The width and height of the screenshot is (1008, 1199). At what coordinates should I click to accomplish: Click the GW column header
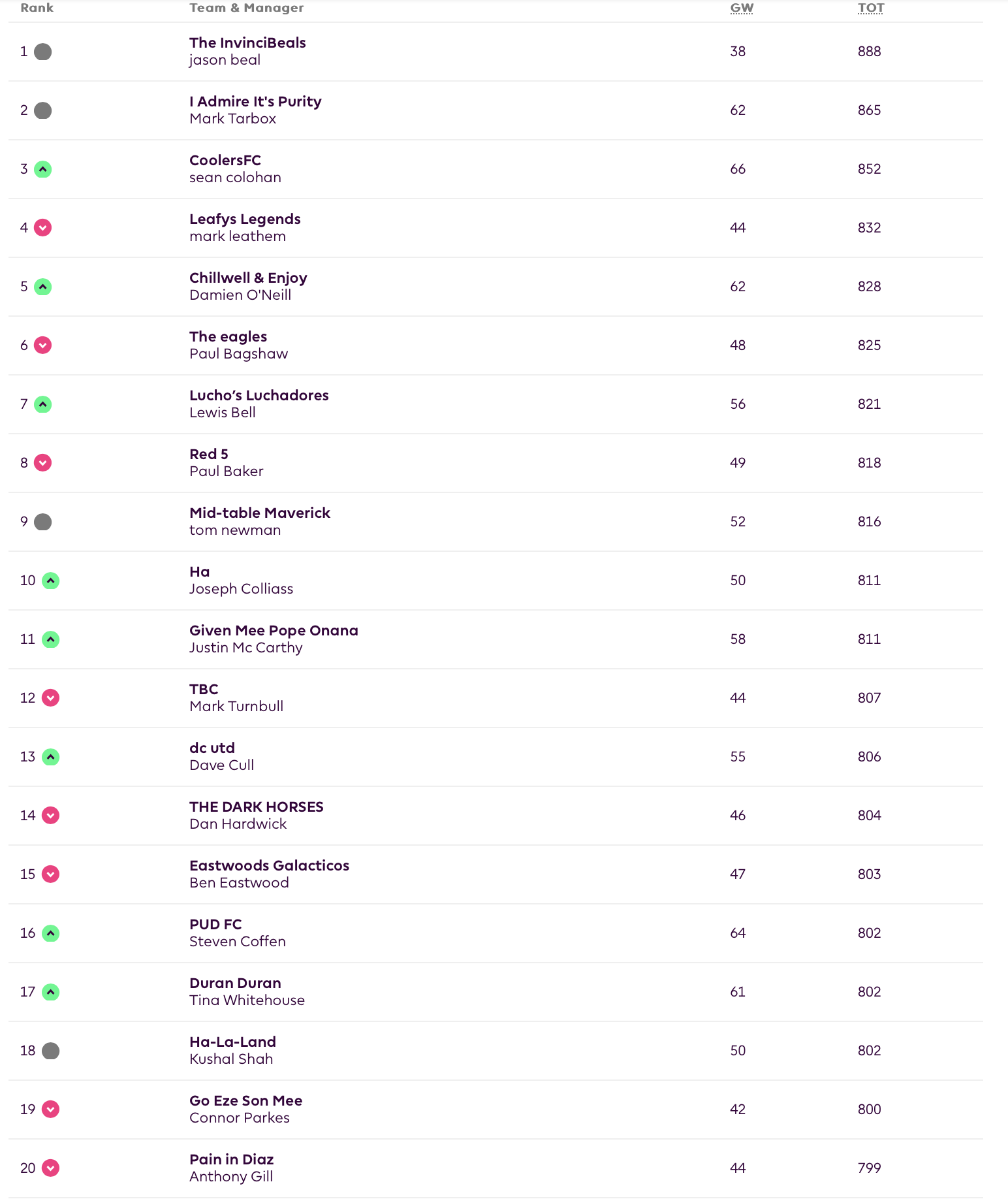pyautogui.click(x=742, y=8)
